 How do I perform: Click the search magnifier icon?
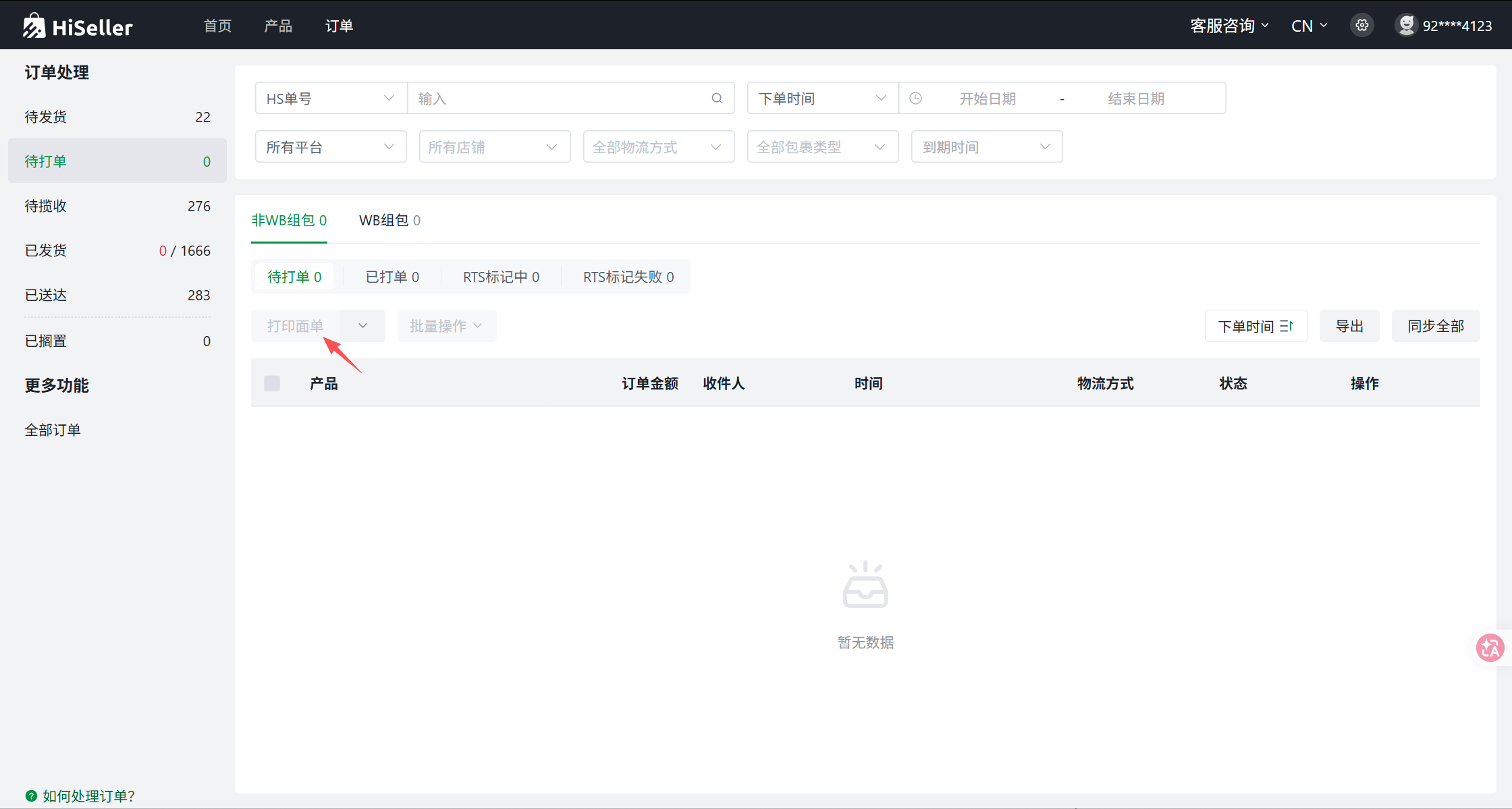coord(717,99)
